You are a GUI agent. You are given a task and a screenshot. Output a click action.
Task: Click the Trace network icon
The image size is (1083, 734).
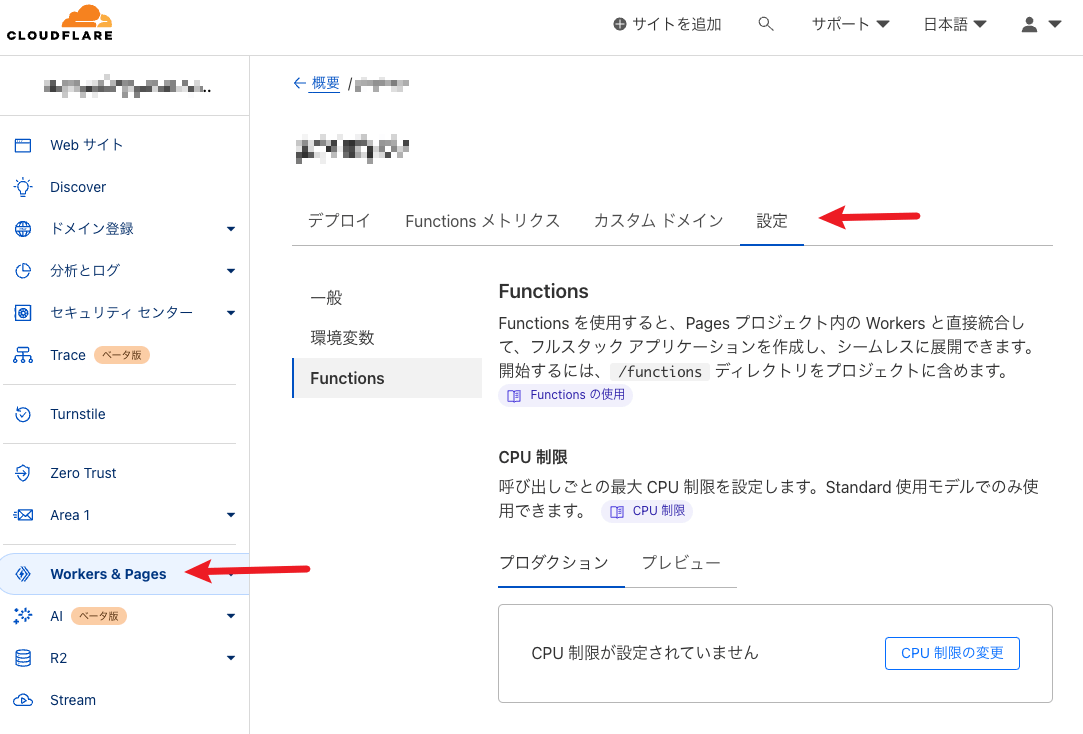click(23, 355)
